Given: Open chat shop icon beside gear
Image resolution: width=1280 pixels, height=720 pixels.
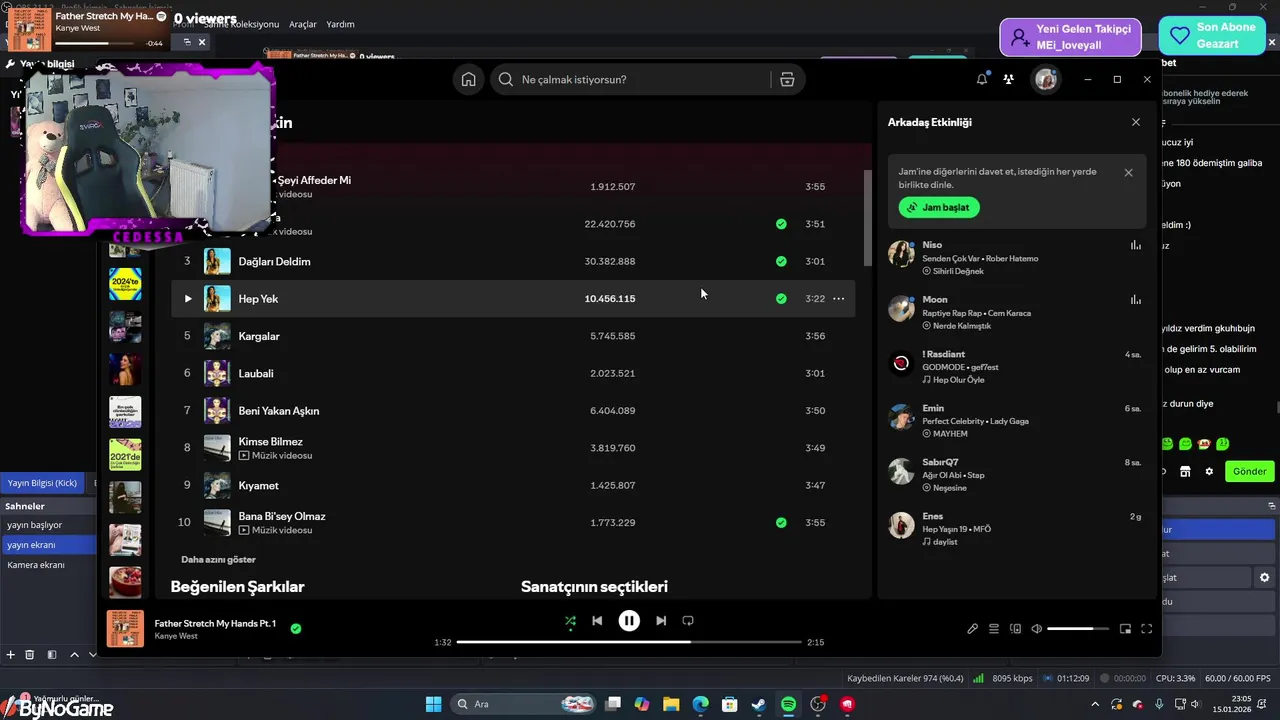Looking at the screenshot, I should coord(1185,471).
